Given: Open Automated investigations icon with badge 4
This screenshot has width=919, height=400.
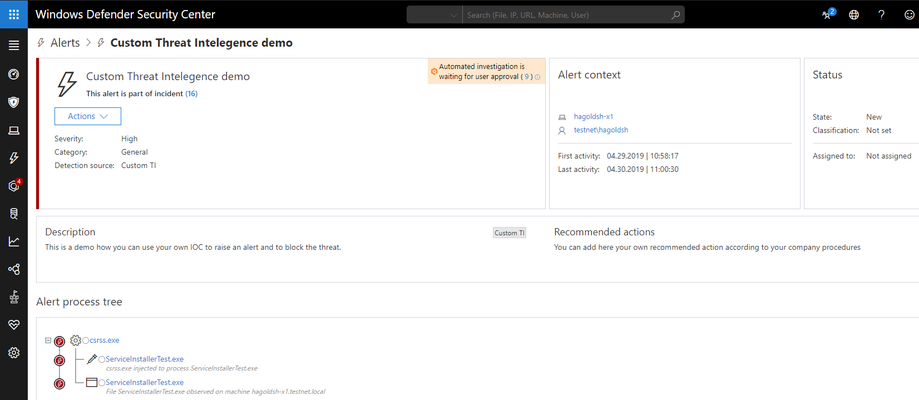Looking at the screenshot, I should [14, 187].
